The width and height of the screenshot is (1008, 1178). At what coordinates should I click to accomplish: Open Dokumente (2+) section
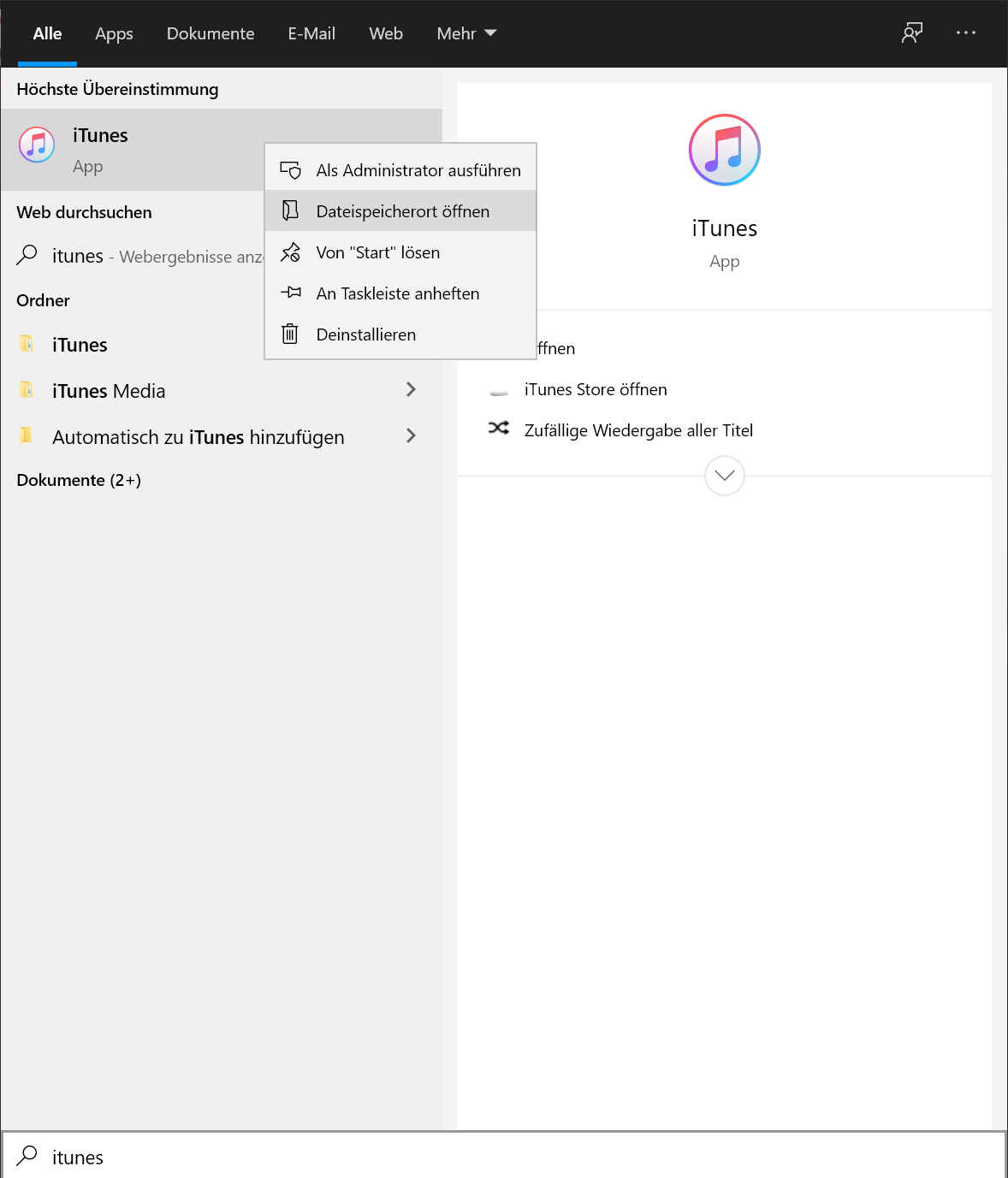click(79, 480)
